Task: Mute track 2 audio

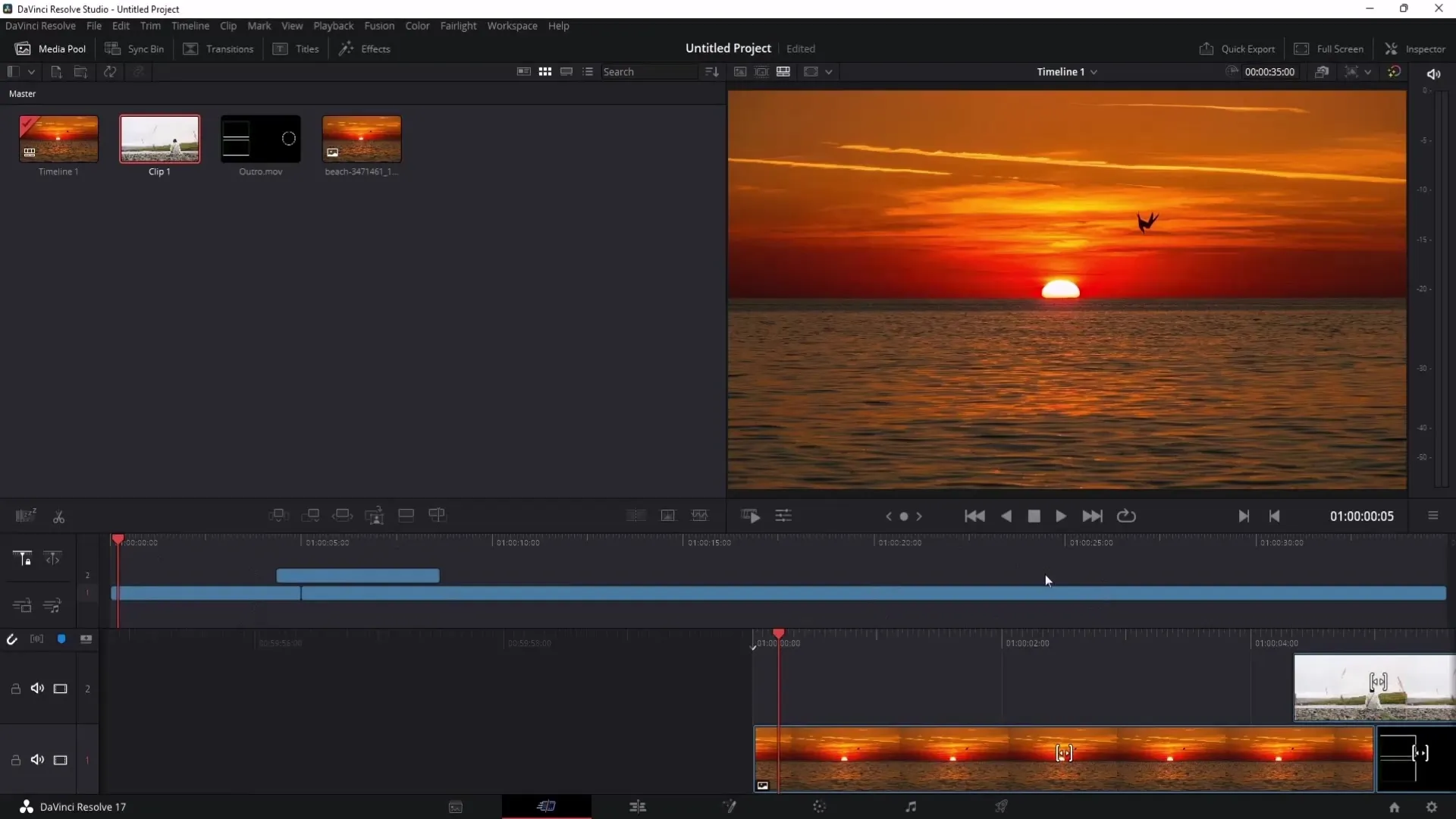Action: tap(37, 689)
